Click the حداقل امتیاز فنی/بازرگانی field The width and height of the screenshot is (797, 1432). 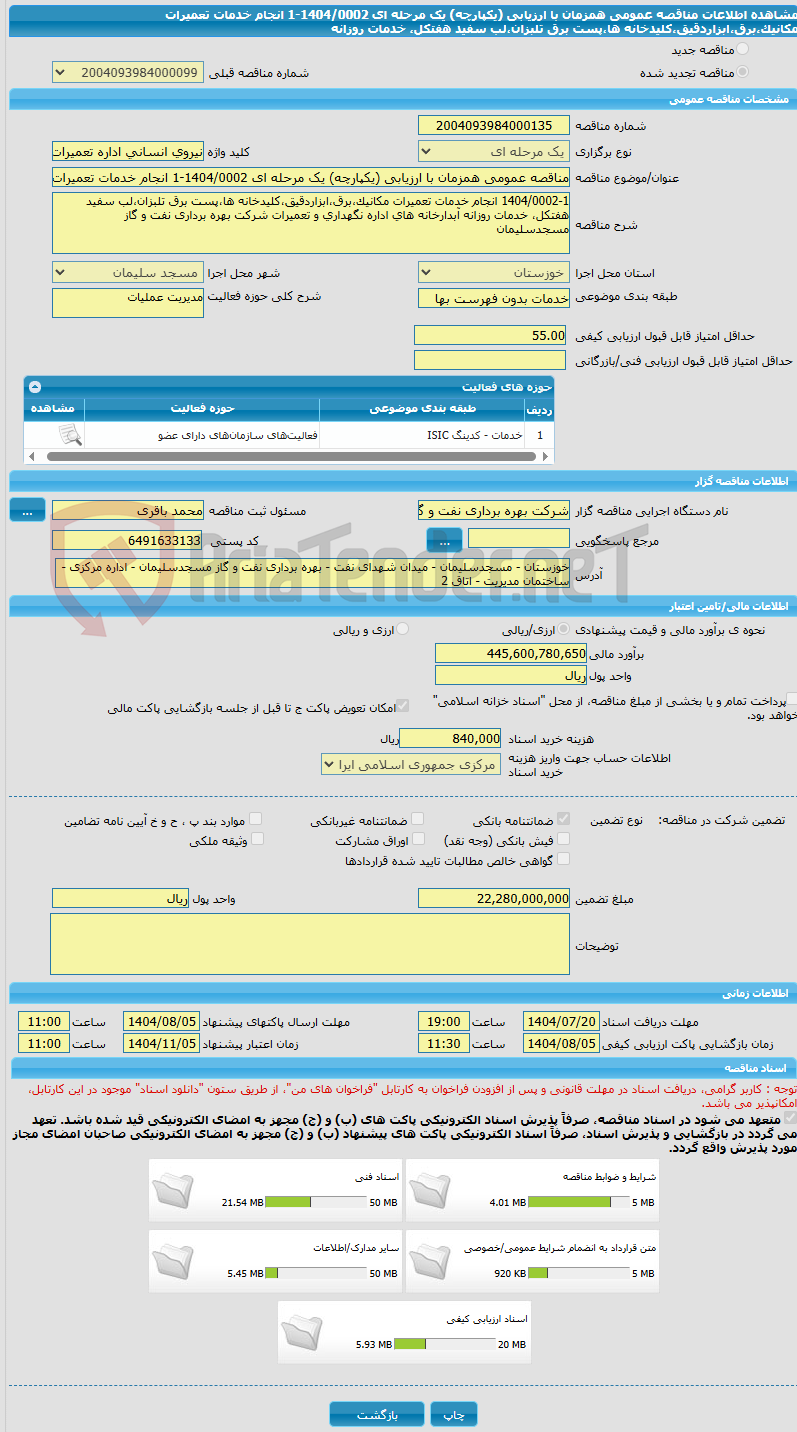[490, 360]
